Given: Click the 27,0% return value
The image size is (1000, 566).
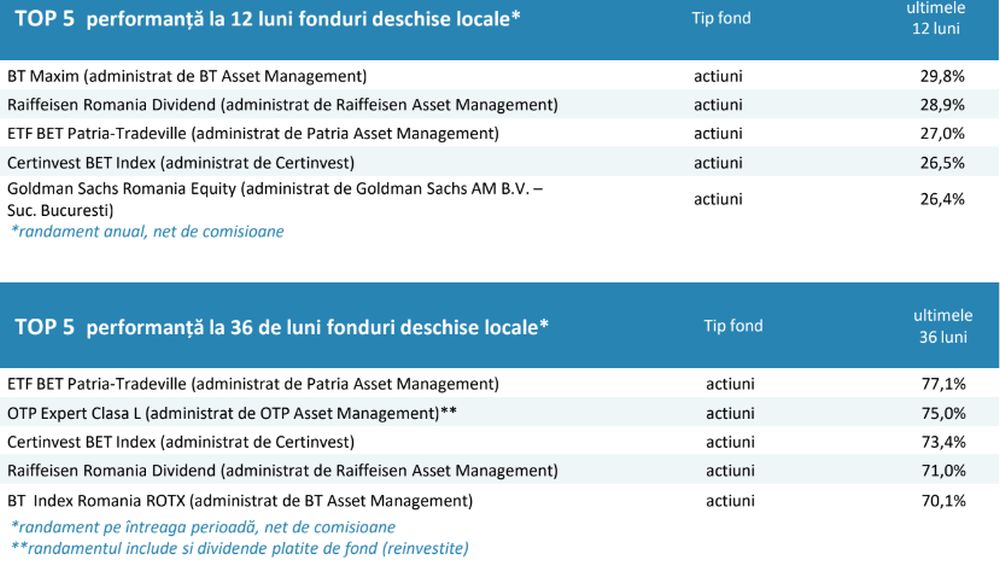Looking at the screenshot, I should 942,133.
